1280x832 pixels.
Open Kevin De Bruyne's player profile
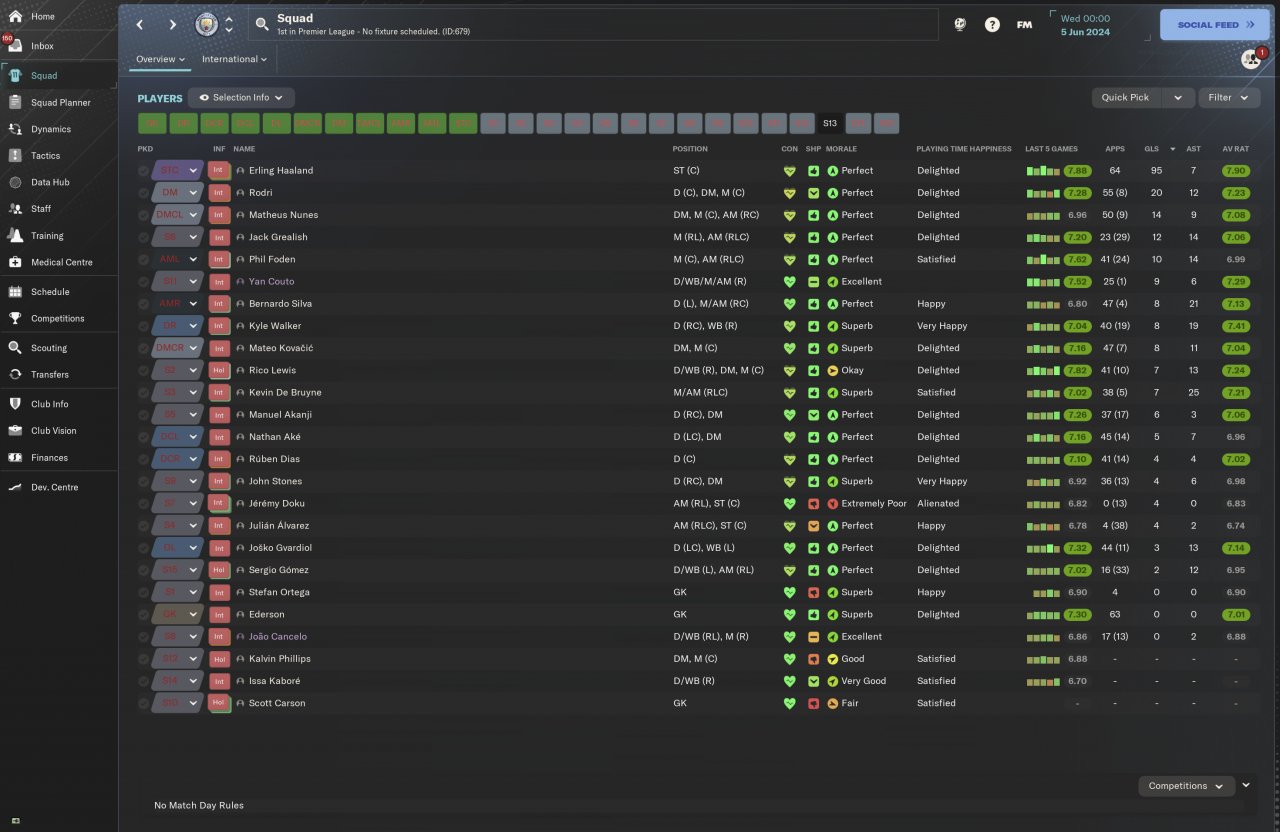285,393
